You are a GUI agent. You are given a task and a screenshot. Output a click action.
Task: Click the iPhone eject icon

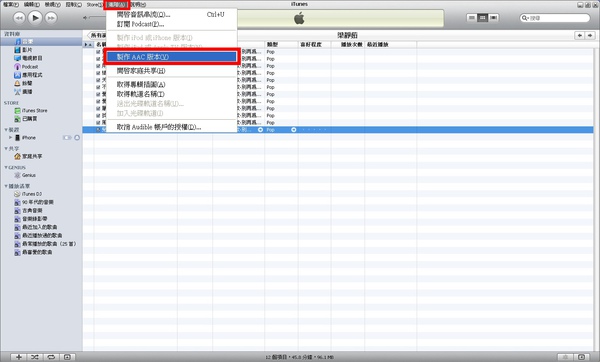click(x=77, y=138)
